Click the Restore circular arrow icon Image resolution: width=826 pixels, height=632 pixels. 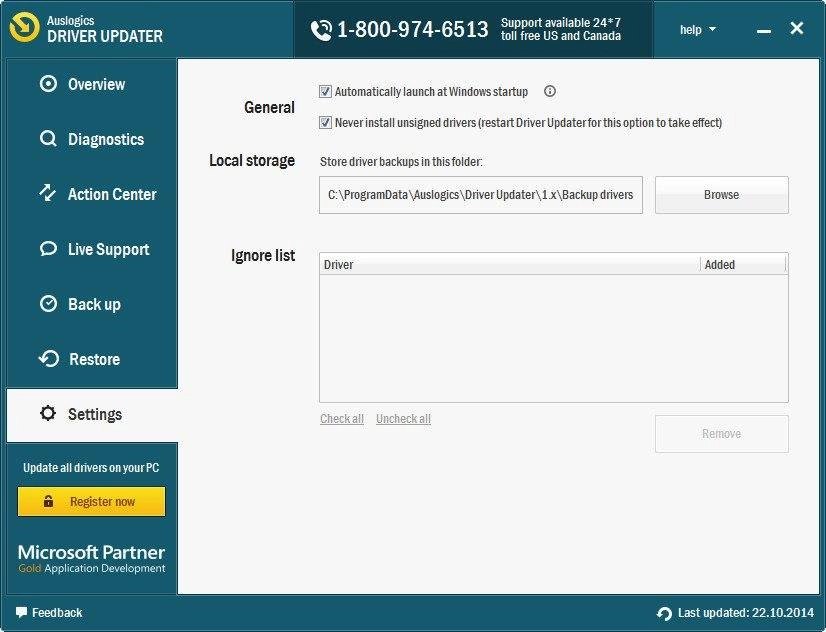point(48,359)
